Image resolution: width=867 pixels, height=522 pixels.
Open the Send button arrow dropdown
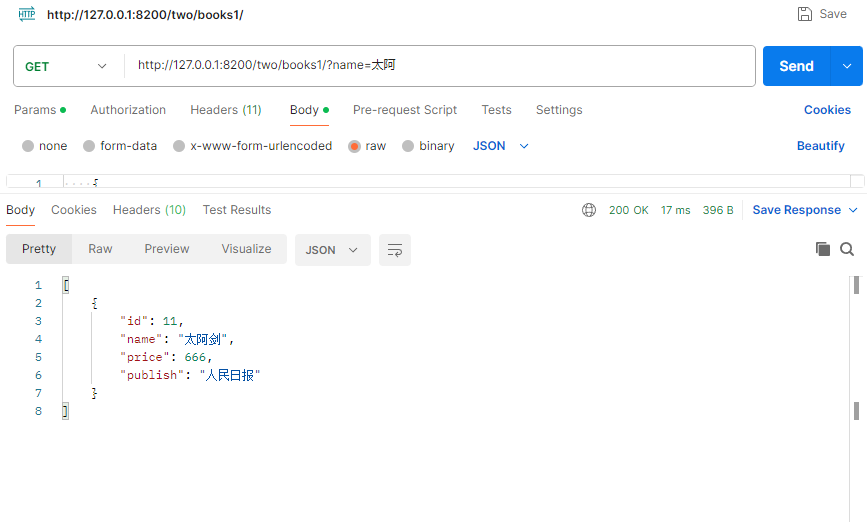pos(847,66)
